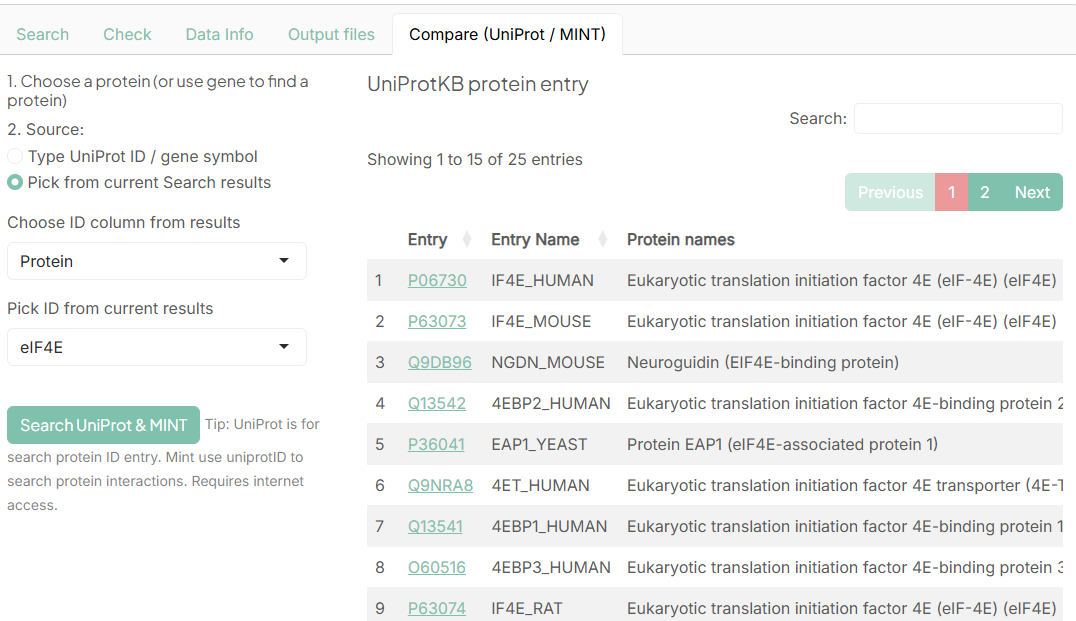
Task: Select the 'Pick from current Search results' radio button
Action: pos(15,182)
